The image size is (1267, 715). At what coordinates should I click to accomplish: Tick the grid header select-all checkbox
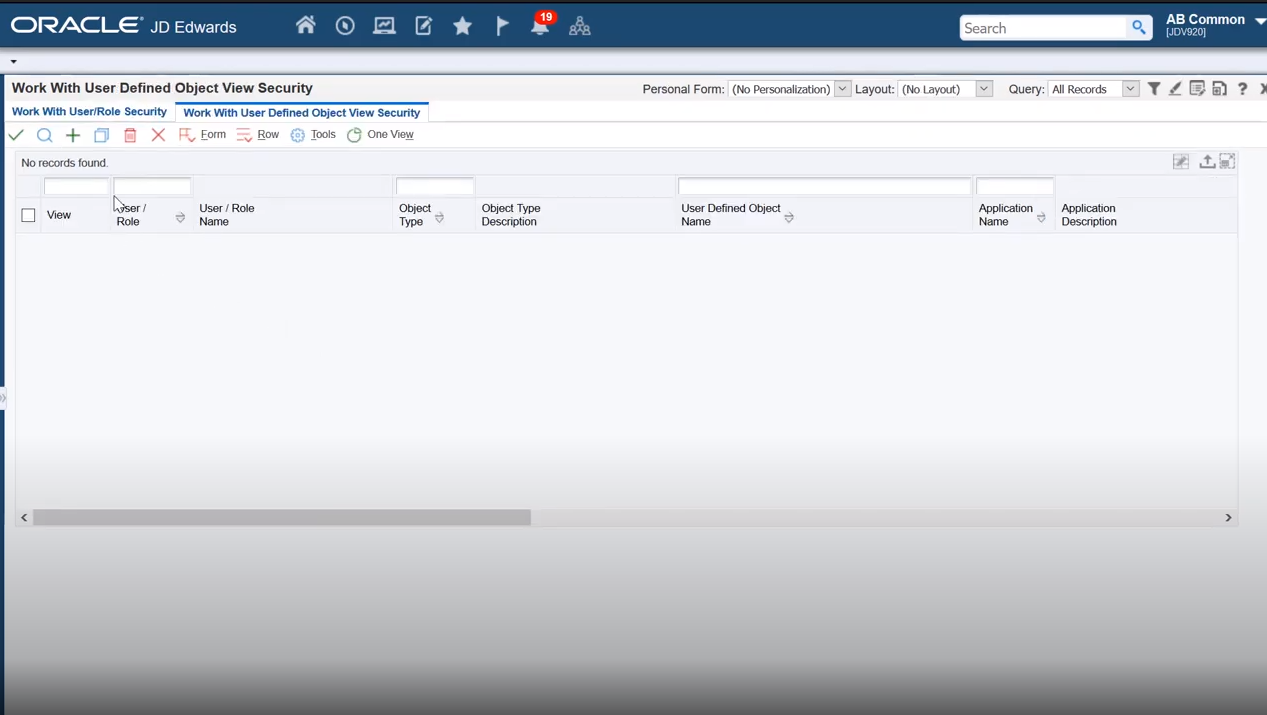pos(28,215)
